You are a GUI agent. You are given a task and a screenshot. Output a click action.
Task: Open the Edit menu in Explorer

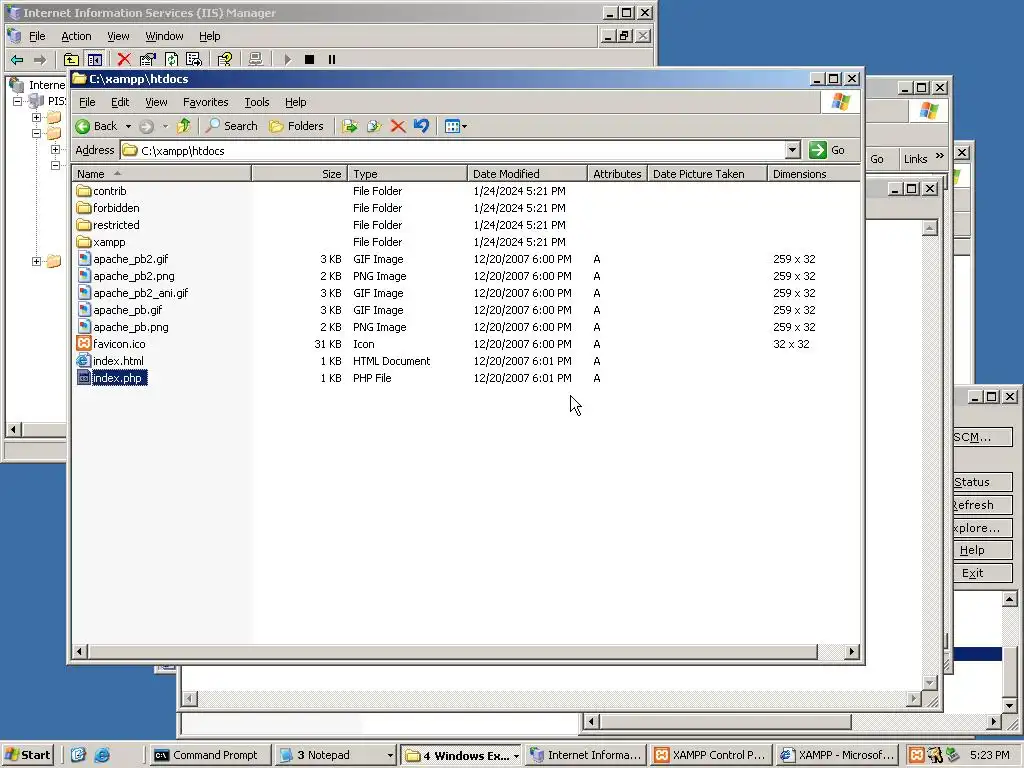(x=120, y=102)
